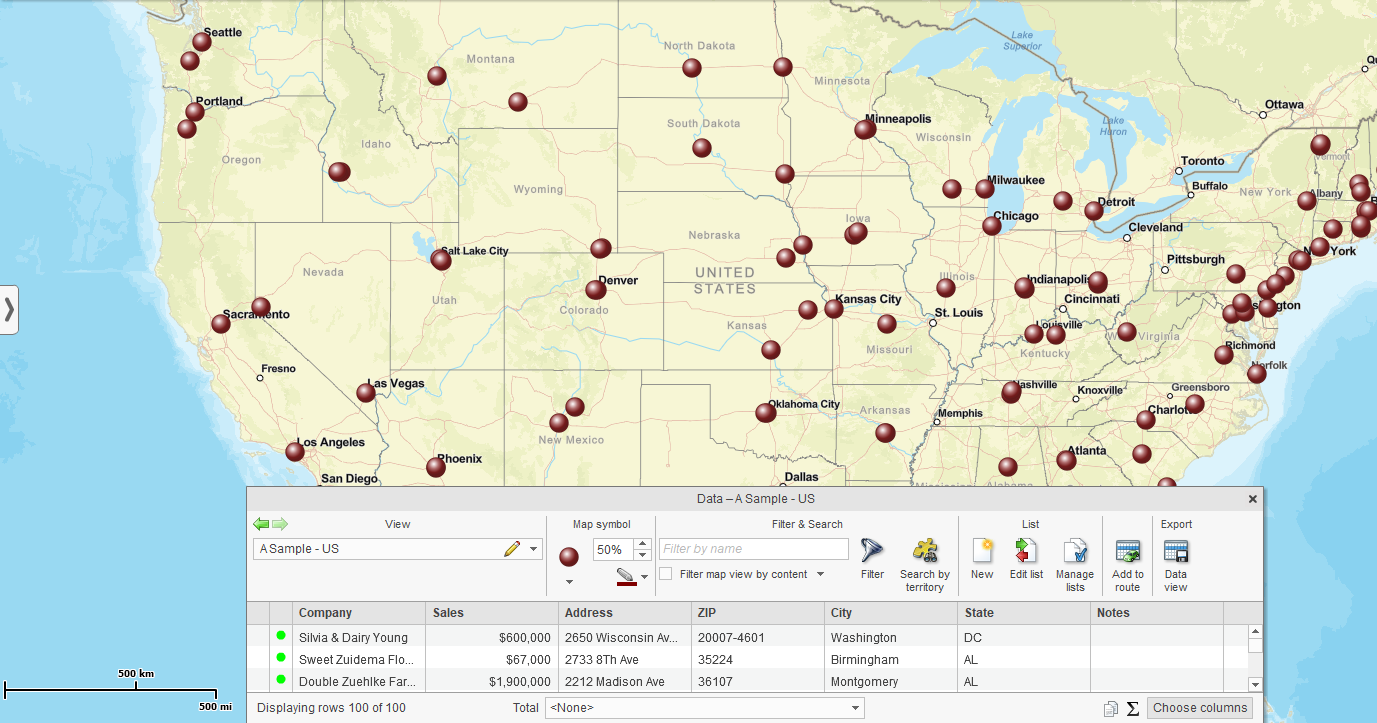Click the Washington city cell
The height and width of the screenshot is (723, 1377).
[891, 637]
